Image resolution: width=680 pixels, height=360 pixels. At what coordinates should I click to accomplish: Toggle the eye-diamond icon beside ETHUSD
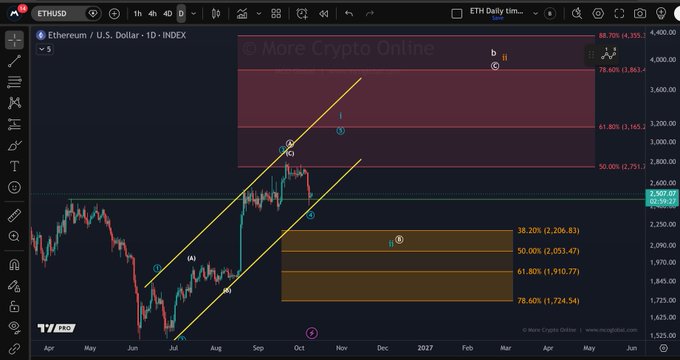click(x=92, y=14)
